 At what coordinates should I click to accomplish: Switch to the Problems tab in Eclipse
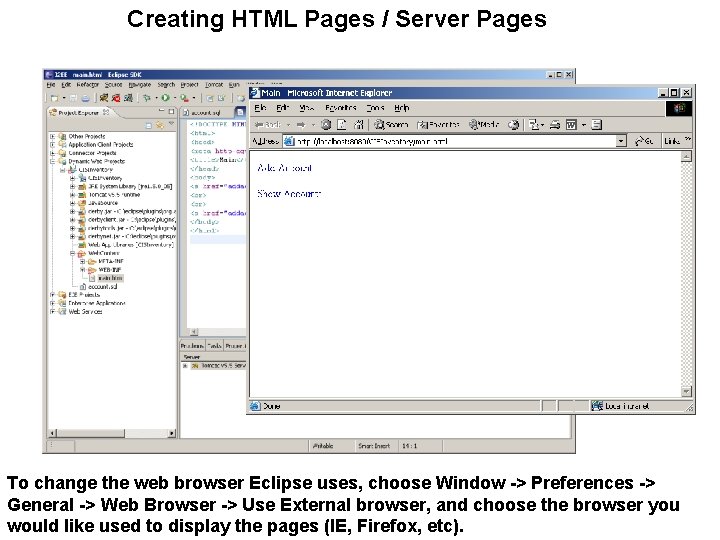pos(192,346)
